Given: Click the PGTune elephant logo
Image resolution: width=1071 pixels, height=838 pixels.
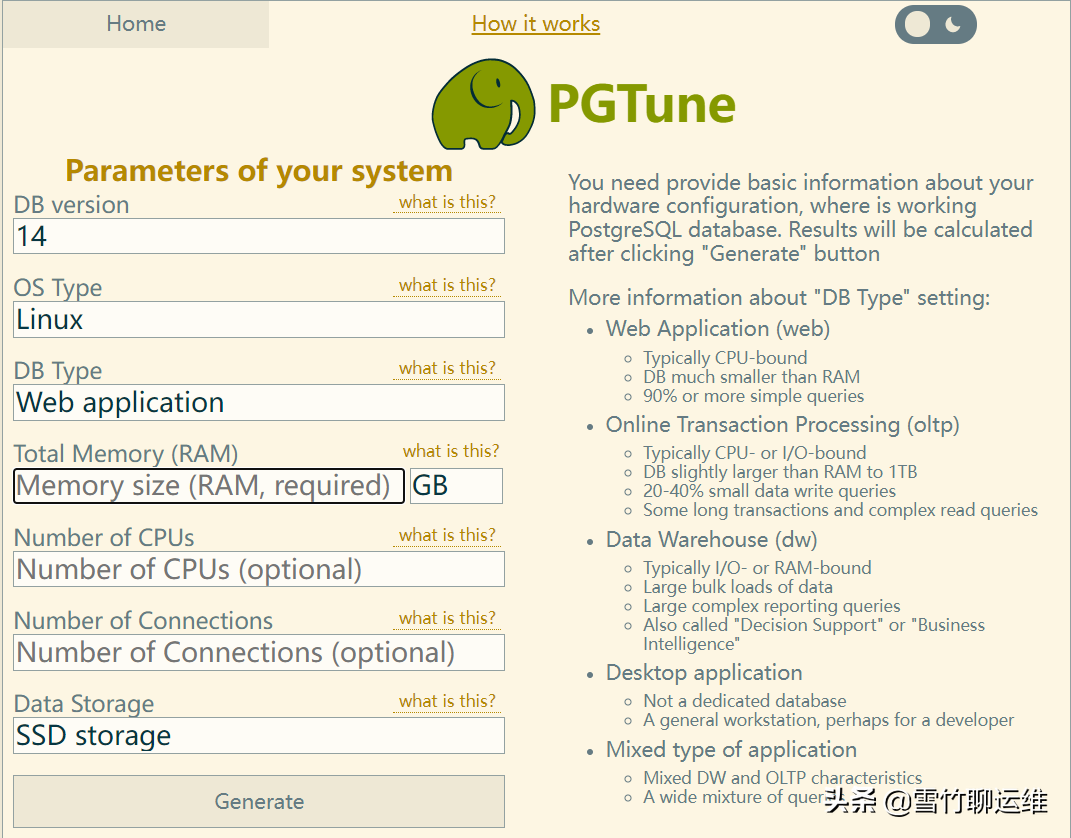Looking at the screenshot, I should (484, 104).
